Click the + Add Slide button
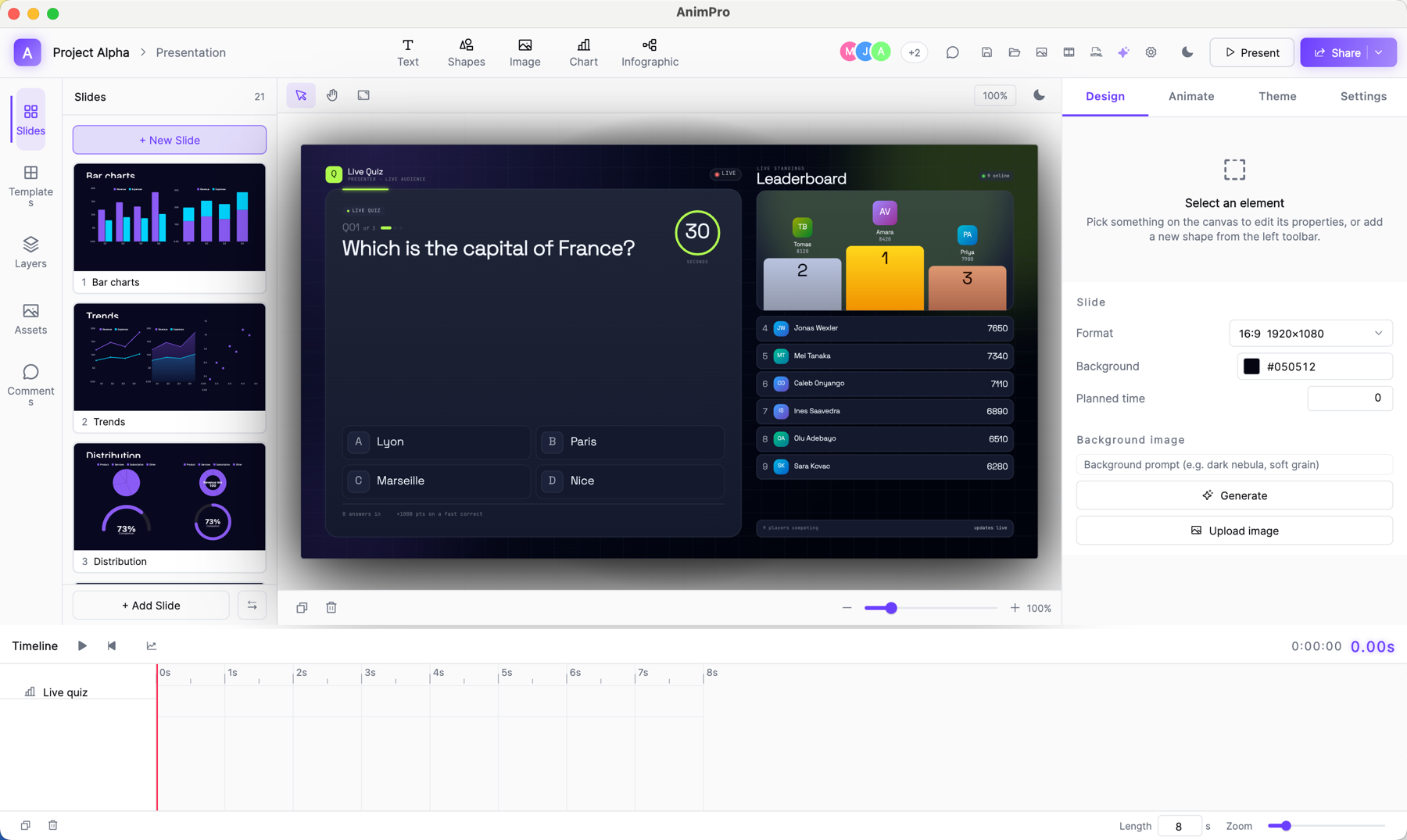 tap(151, 606)
